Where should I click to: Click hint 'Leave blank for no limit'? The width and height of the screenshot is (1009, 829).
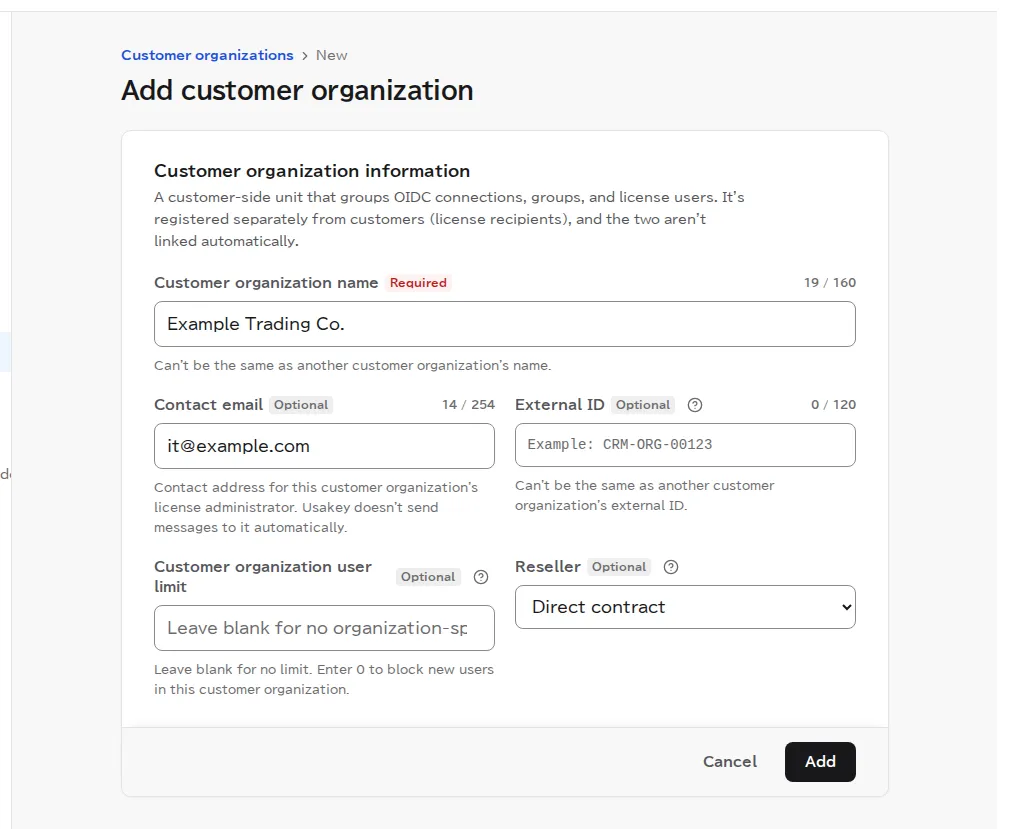pyautogui.click(x=324, y=679)
